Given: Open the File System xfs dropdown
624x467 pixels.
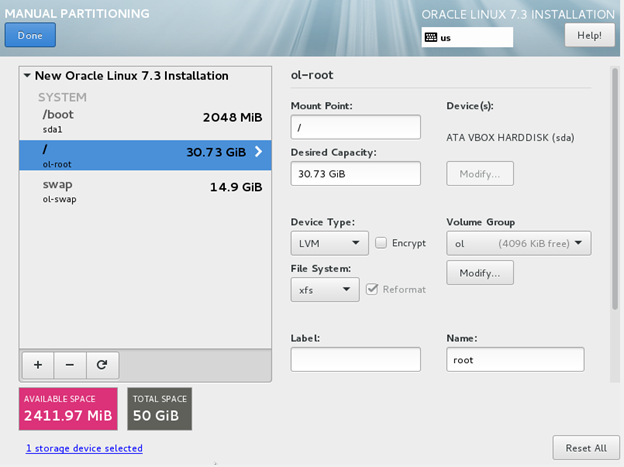Looking at the screenshot, I should [325, 289].
